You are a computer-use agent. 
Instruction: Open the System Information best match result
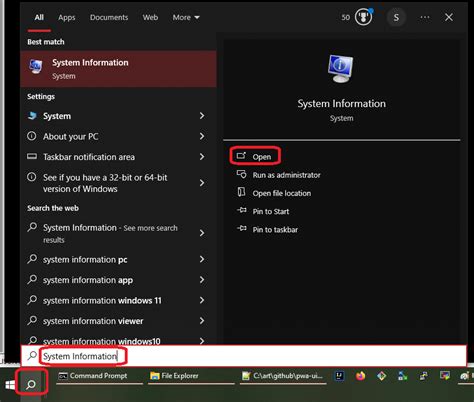pos(118,69)
